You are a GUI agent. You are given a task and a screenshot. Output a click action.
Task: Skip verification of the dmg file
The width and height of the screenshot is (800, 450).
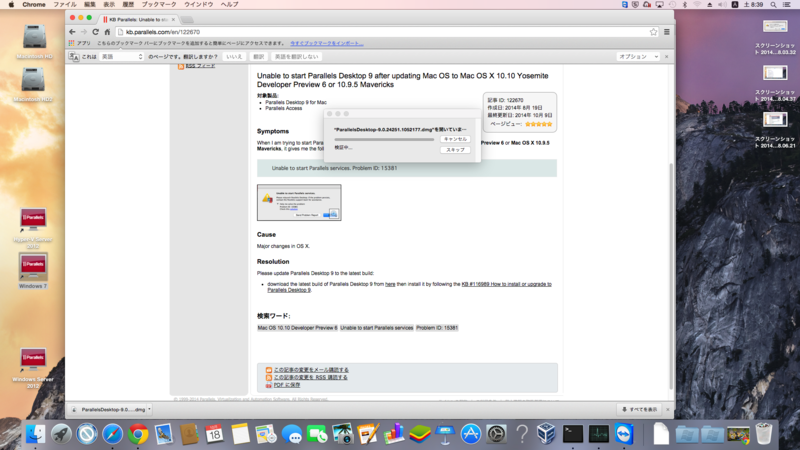[x=455, y=149]
